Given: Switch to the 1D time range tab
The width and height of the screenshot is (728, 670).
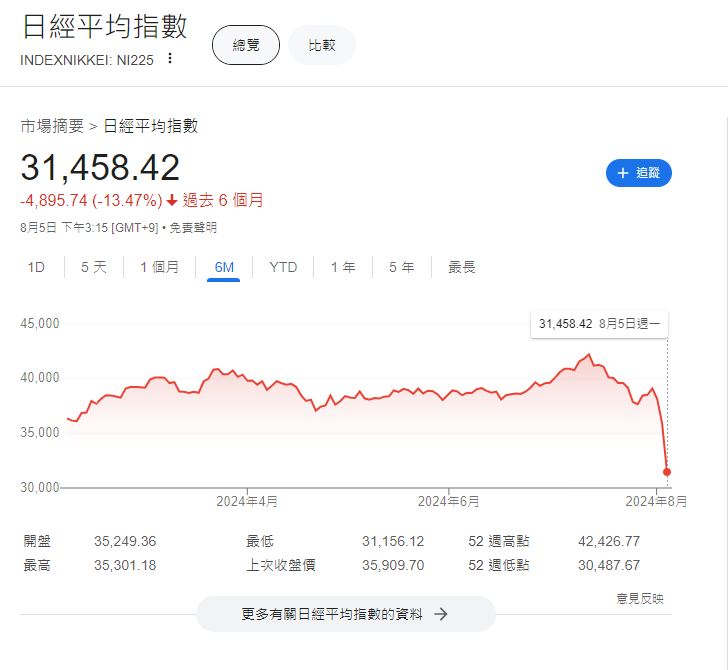Looking at the screenshot, I should [x=36, y=267].
